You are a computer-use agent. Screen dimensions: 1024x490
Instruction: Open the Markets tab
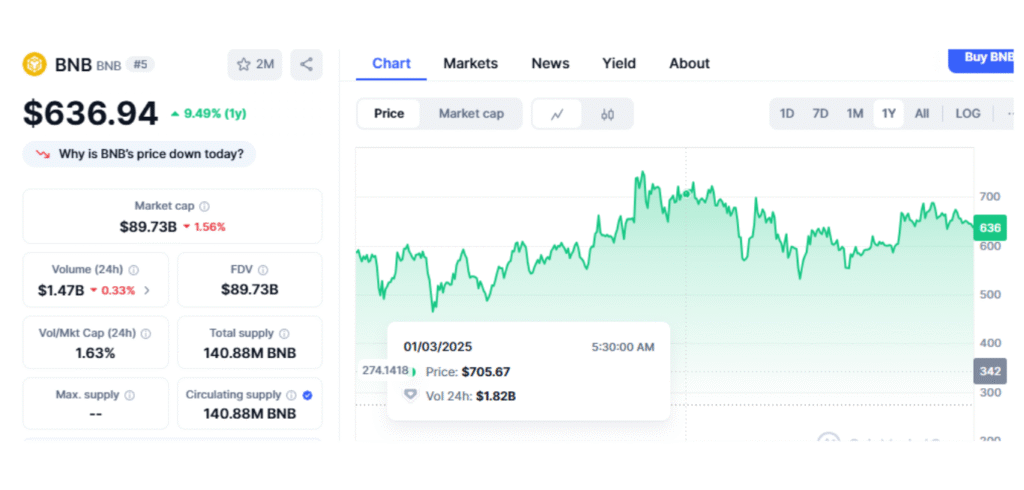pos(470,63)
